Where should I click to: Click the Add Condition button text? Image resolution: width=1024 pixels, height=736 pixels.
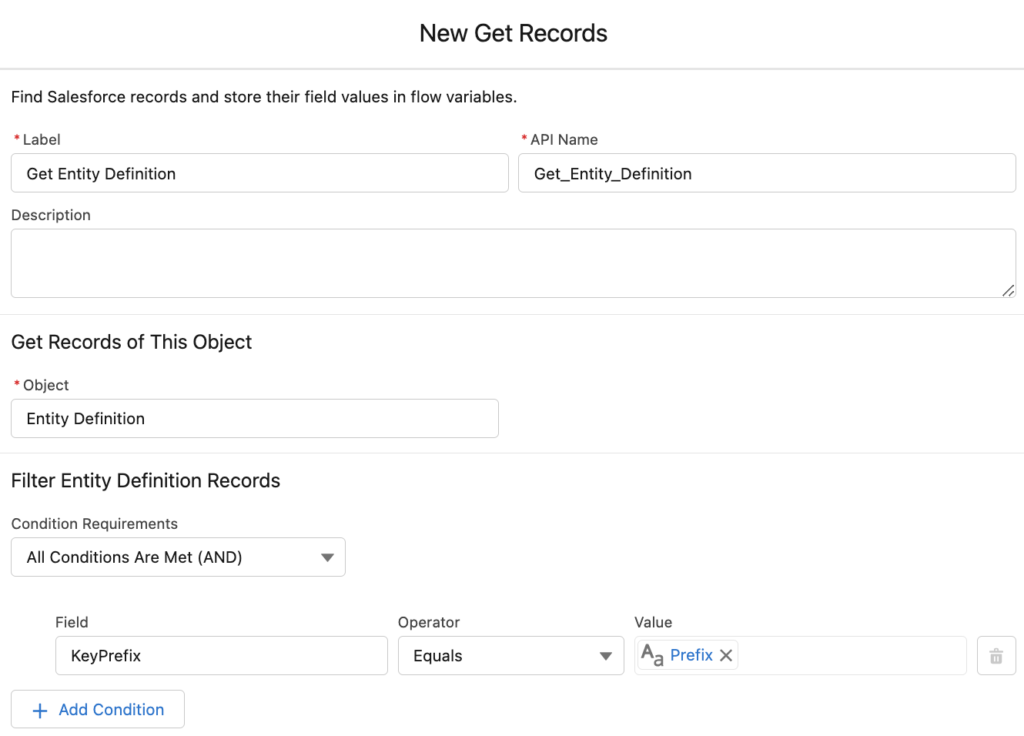(111, 710)
